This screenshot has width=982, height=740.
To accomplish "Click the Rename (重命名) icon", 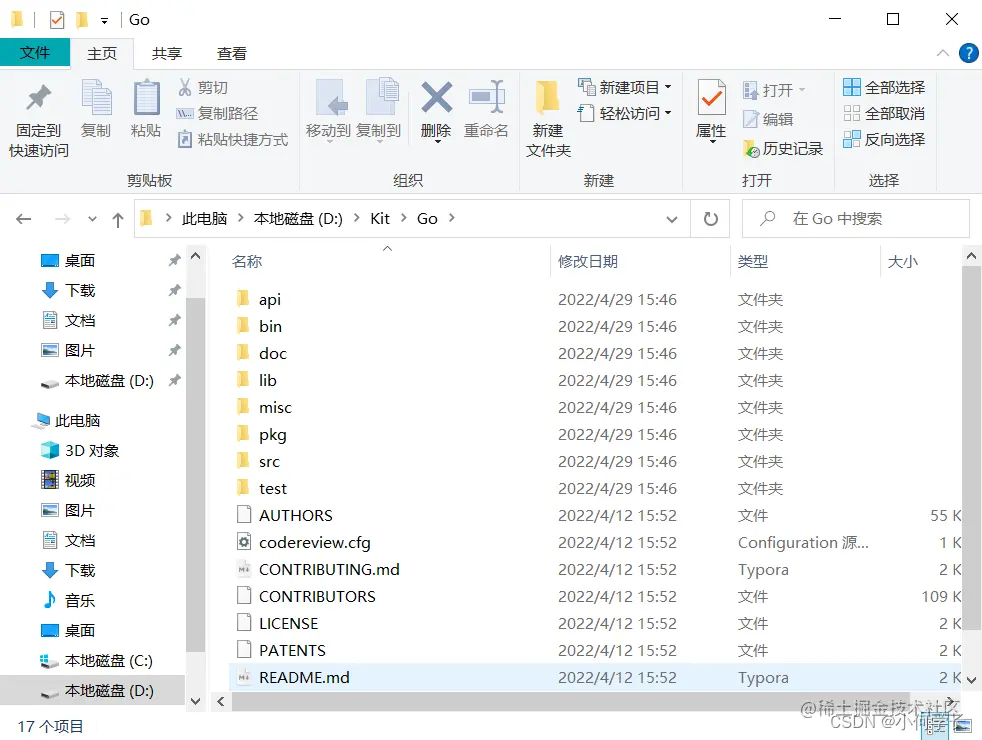I will click(487, 110).
